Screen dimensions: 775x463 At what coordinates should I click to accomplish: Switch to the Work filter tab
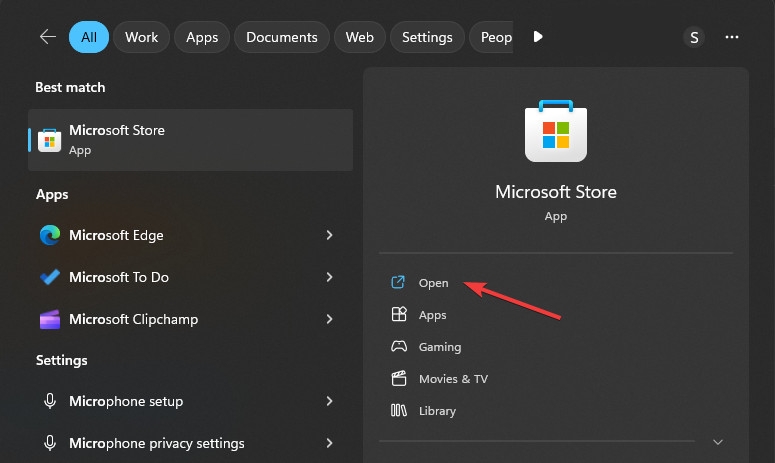(141, 37)
